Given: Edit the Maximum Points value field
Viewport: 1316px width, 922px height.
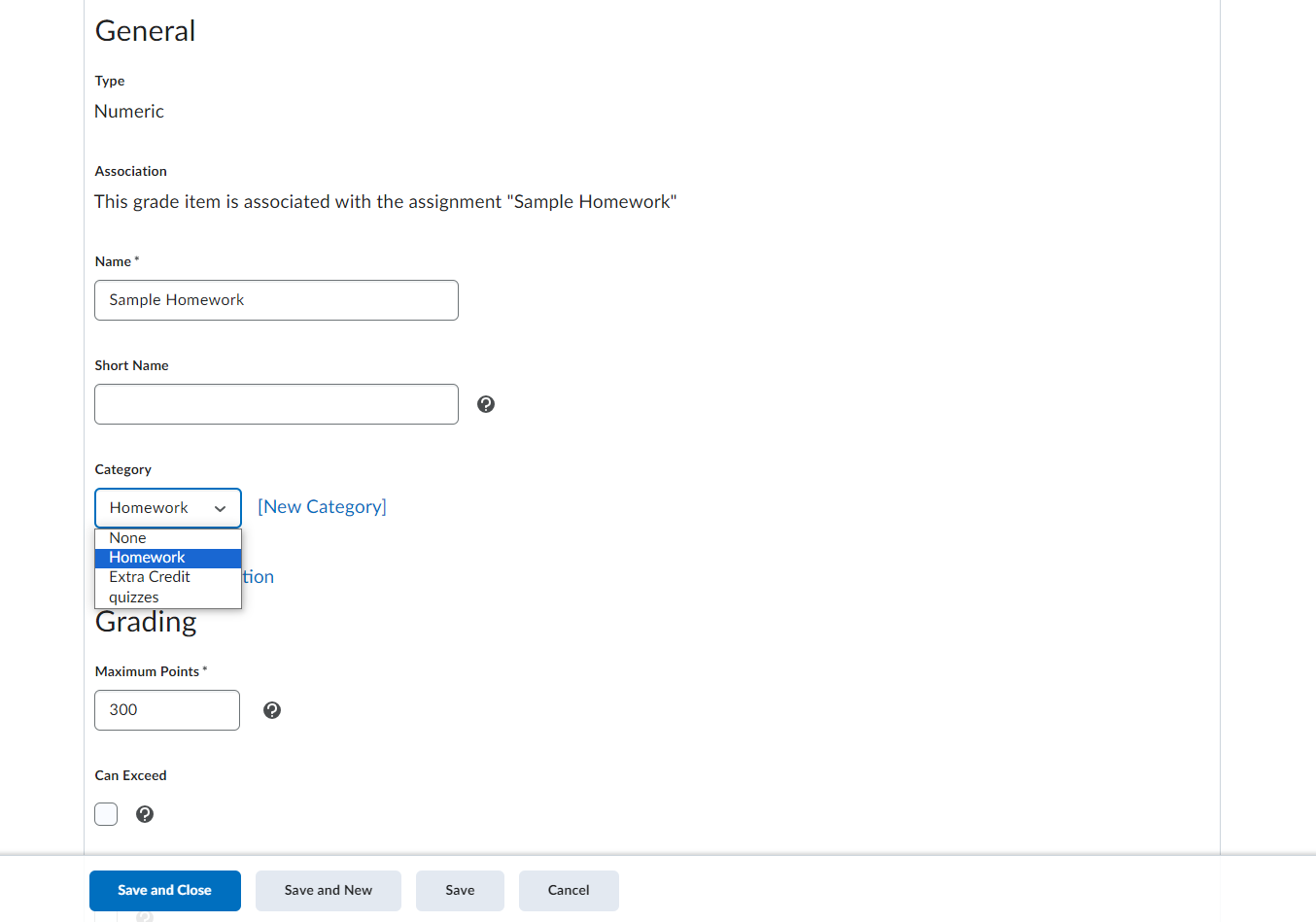Looking at the screenshot, I should (166, 710).
